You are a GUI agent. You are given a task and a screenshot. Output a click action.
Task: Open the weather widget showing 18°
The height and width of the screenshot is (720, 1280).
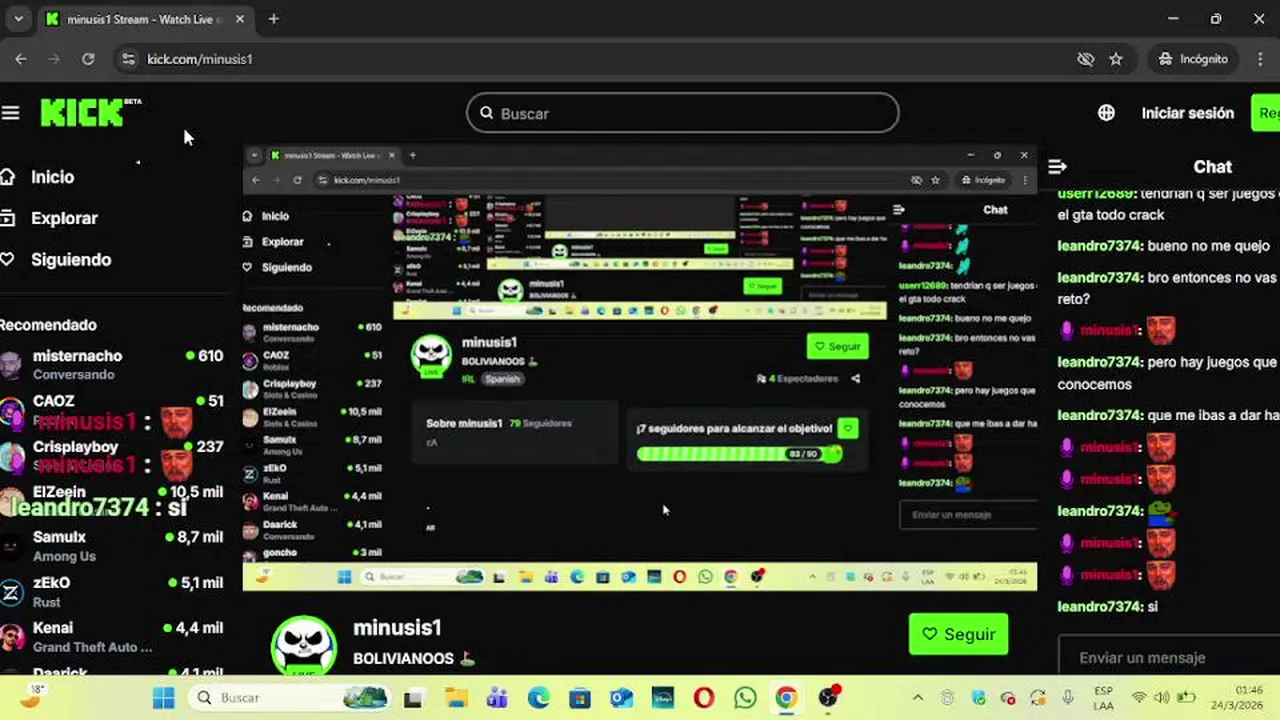pos(33,697)
